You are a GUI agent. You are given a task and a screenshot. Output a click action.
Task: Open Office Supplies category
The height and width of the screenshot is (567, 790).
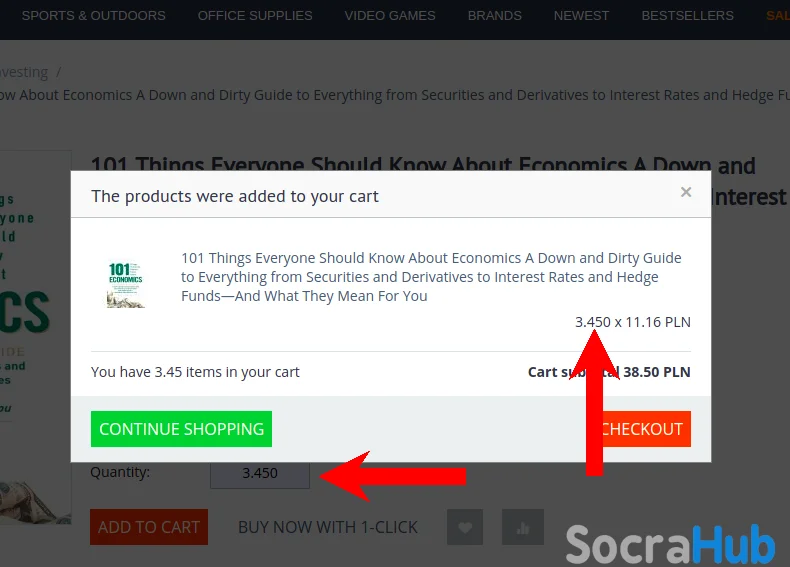(255, 16)
